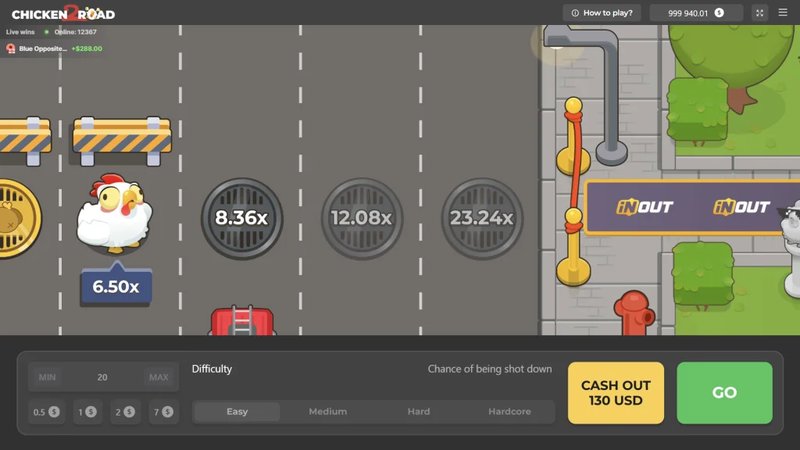Select Hard difficulty
This screenshot has width=800, height=450.
[418, 412]
